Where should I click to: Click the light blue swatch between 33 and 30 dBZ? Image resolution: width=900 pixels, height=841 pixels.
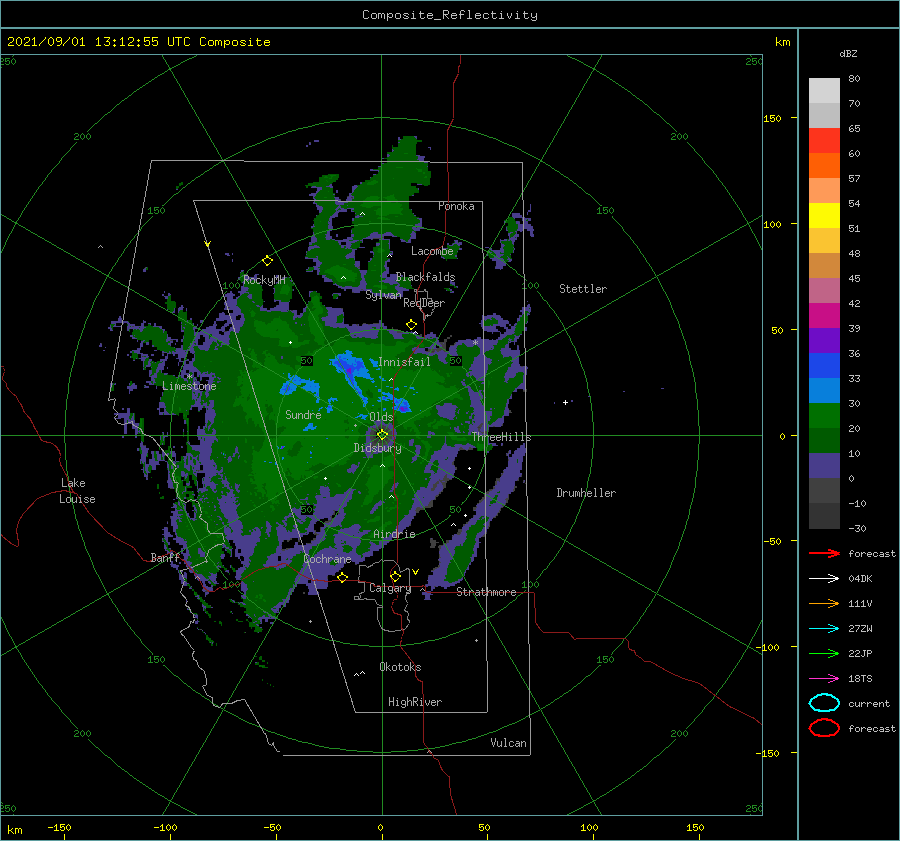pyautogui.click(x=824, y=391)
